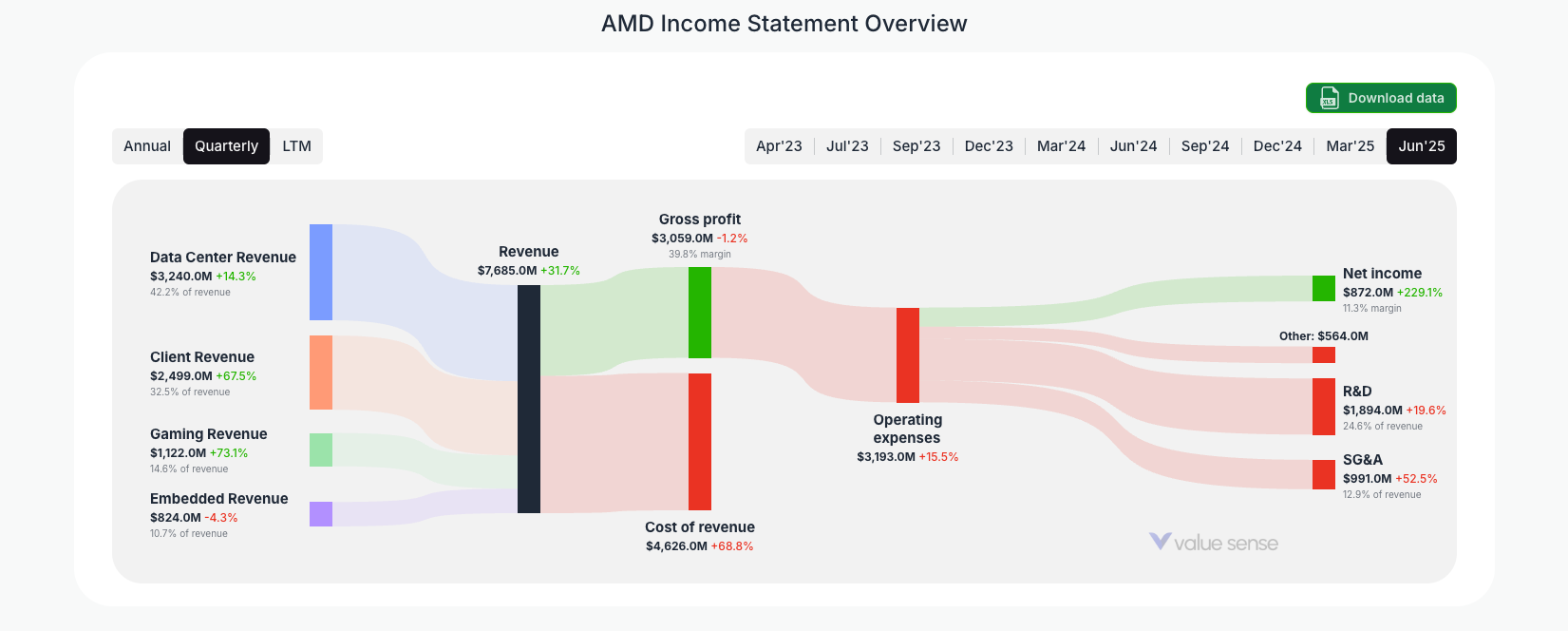Screen dimensions: 1568x631
Task: Open the Apr'23 quarter tab
Action: [780, 145]
